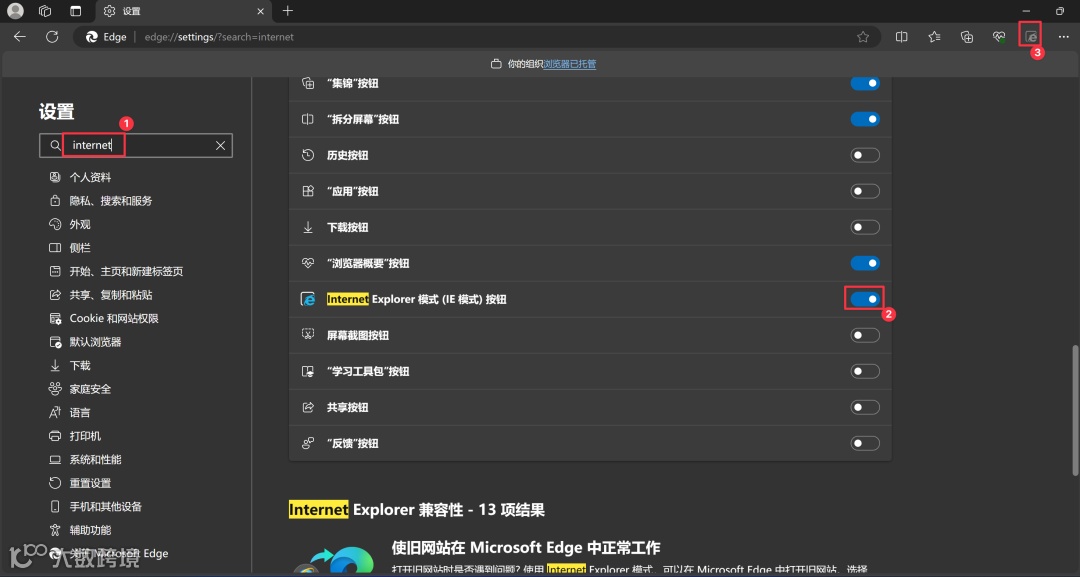Open the Favorites list toolbar icon

[x=934, y=37]
